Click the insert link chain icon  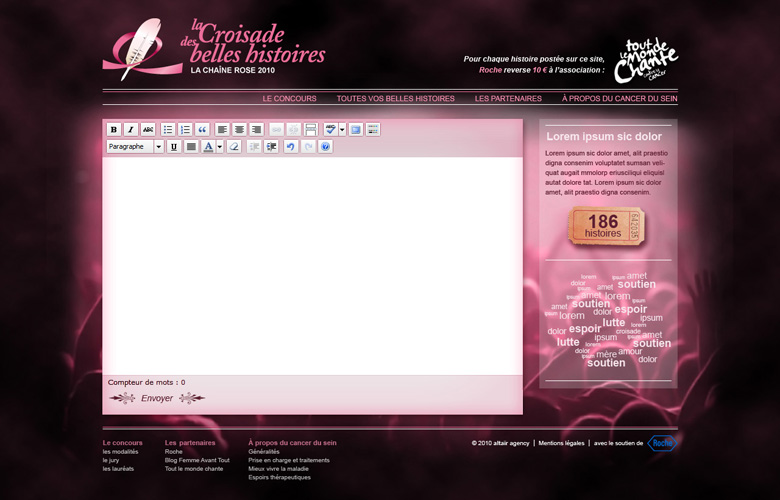(x=277, y=129)
